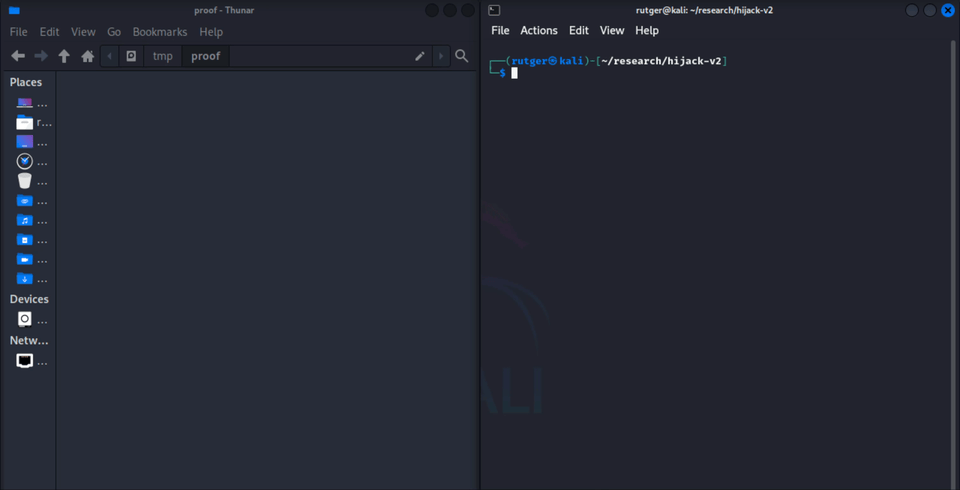
Task: Go forward in Thunar history
Action: (41, 56)
